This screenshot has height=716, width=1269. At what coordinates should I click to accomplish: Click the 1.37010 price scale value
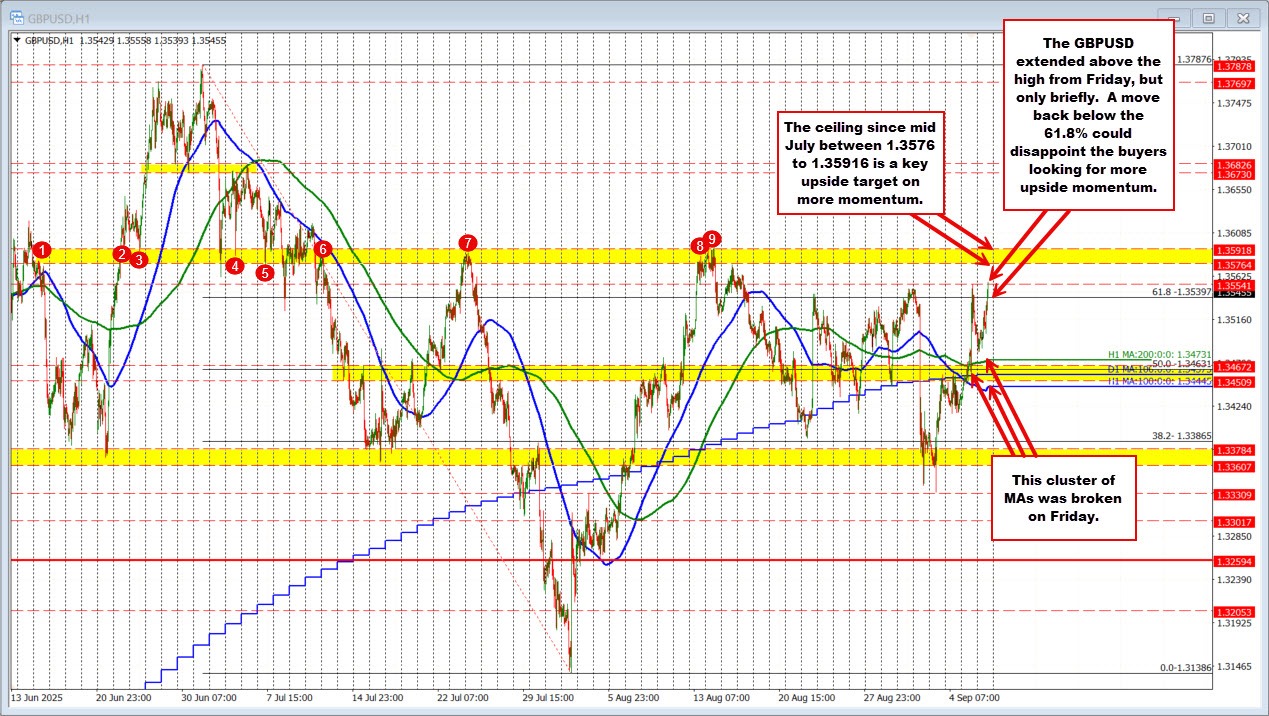1233,146
